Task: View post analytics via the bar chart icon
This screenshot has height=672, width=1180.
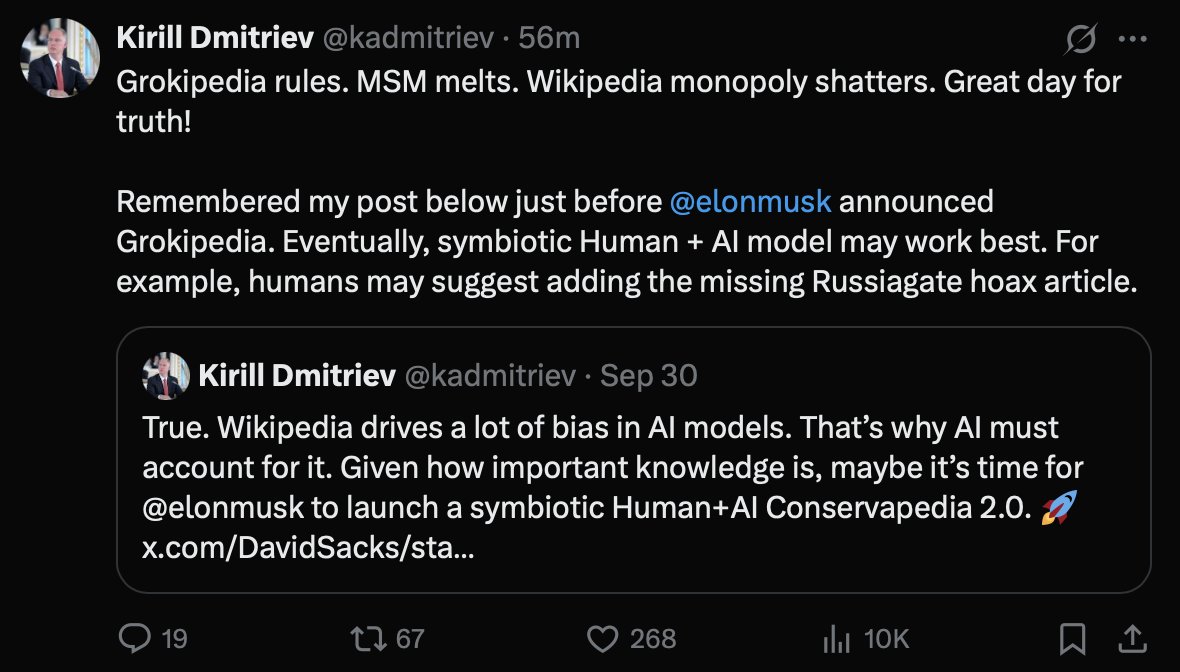Action: pyautogui.click(x=835, y=638)
